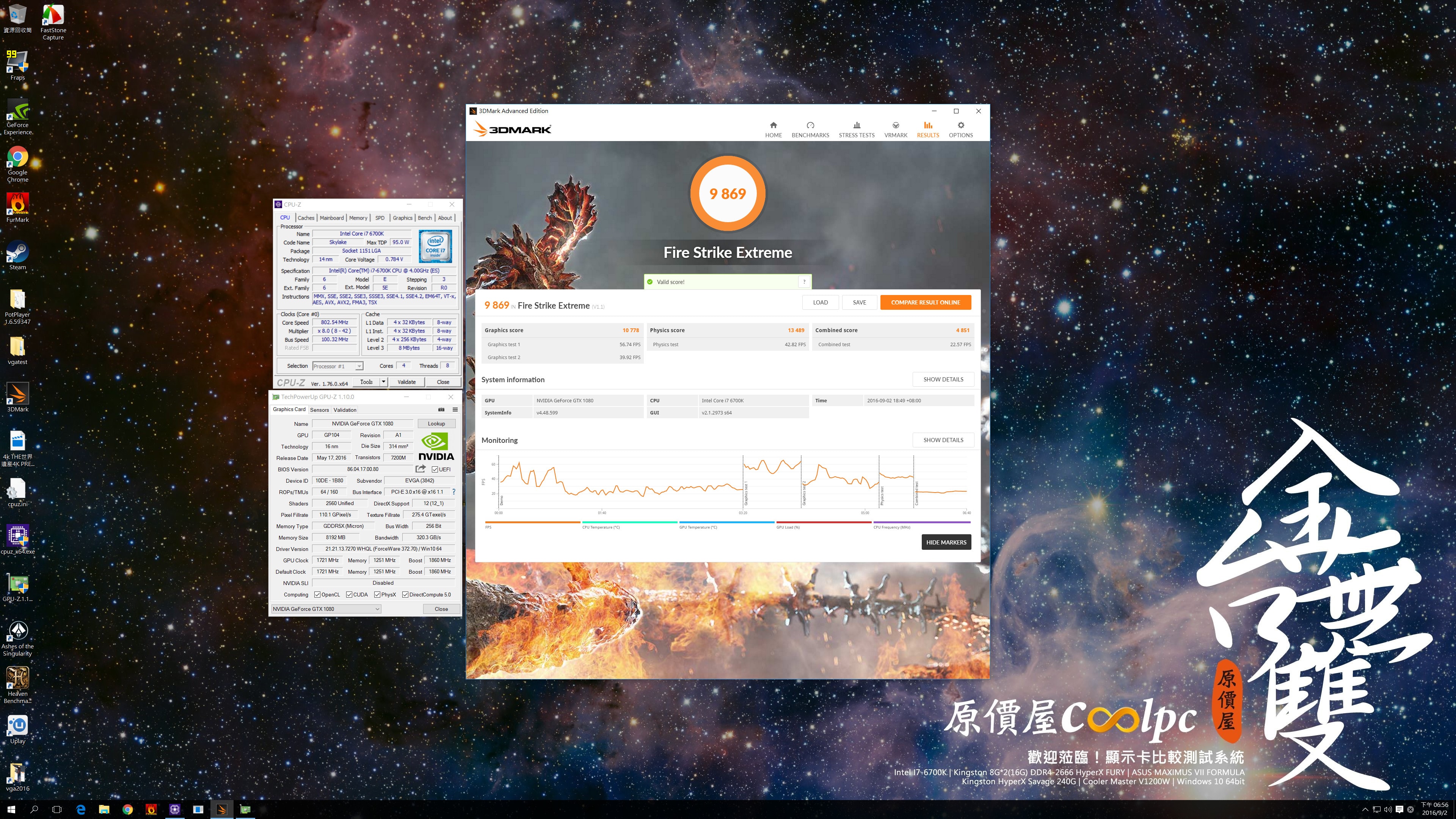Click the Lookup button in GPU-Z
The height and width of the screenshot is (819, 1456).
[436, 424]
